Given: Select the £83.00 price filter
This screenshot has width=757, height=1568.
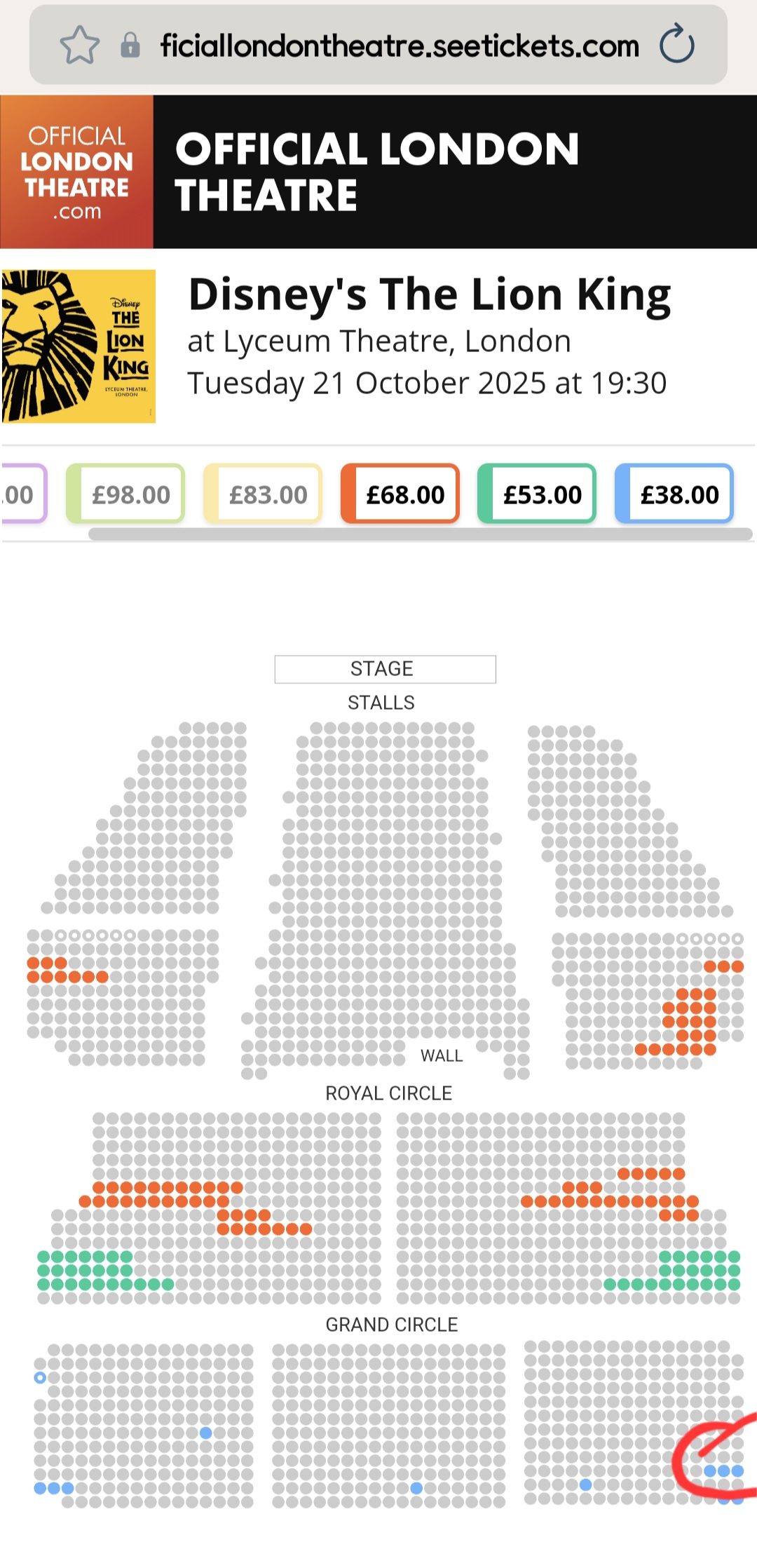Looking at the screenshot, I should (268, 494).
